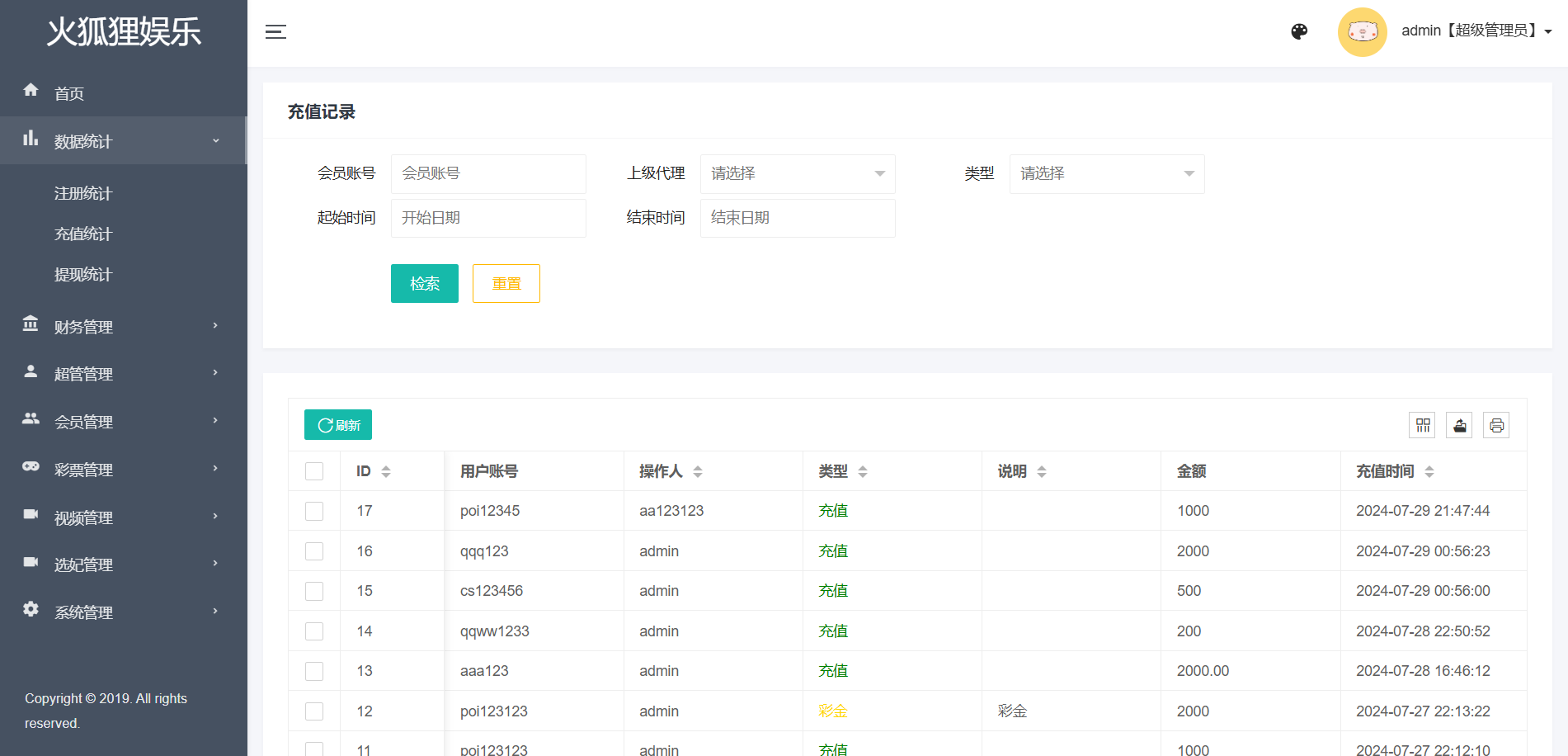
Task: Expand the admin user menu
Action: coord(1476,31)
